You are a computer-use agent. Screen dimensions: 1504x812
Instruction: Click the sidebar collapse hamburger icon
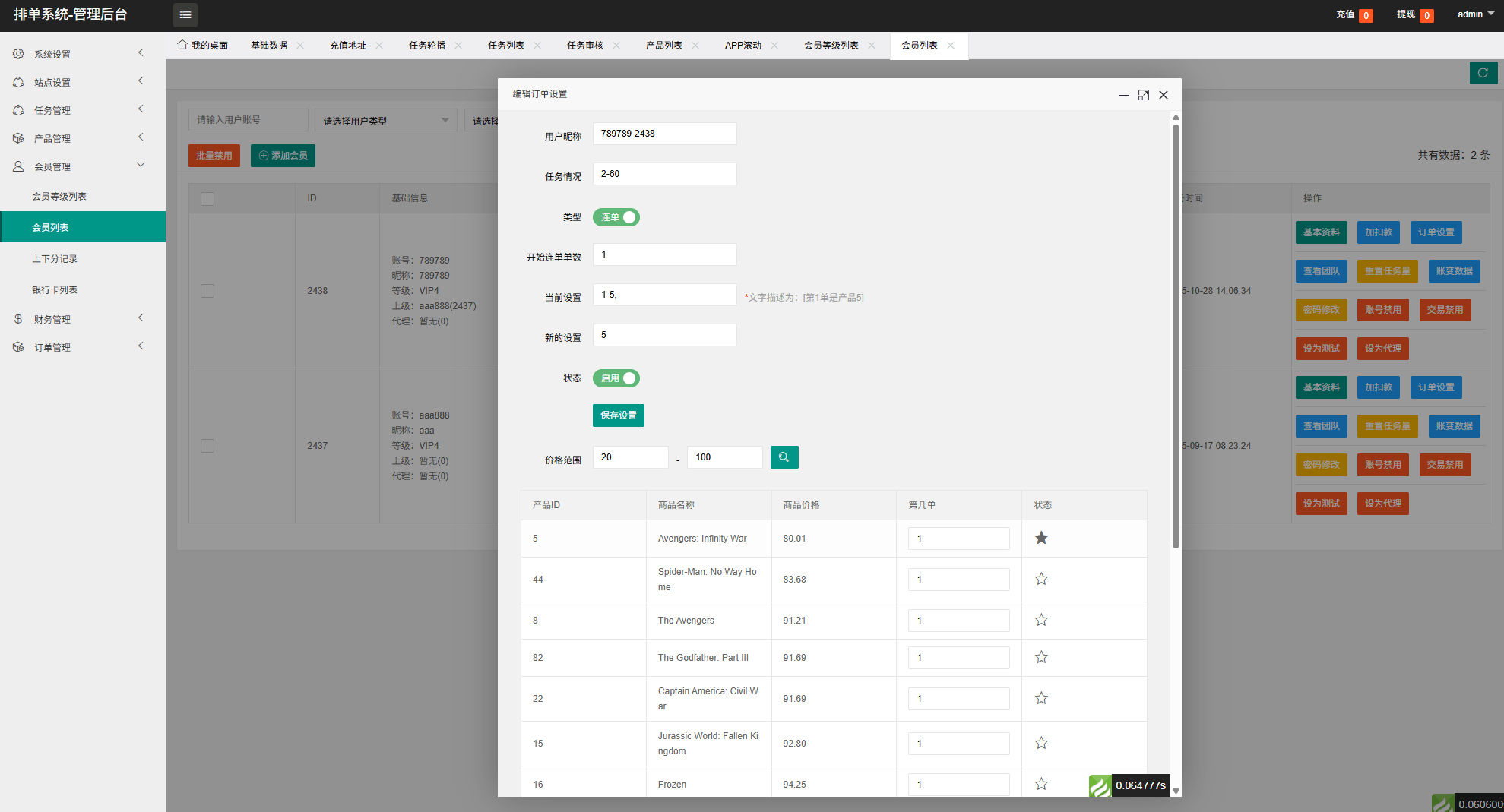pyautogui.click(x=185, y=15)
